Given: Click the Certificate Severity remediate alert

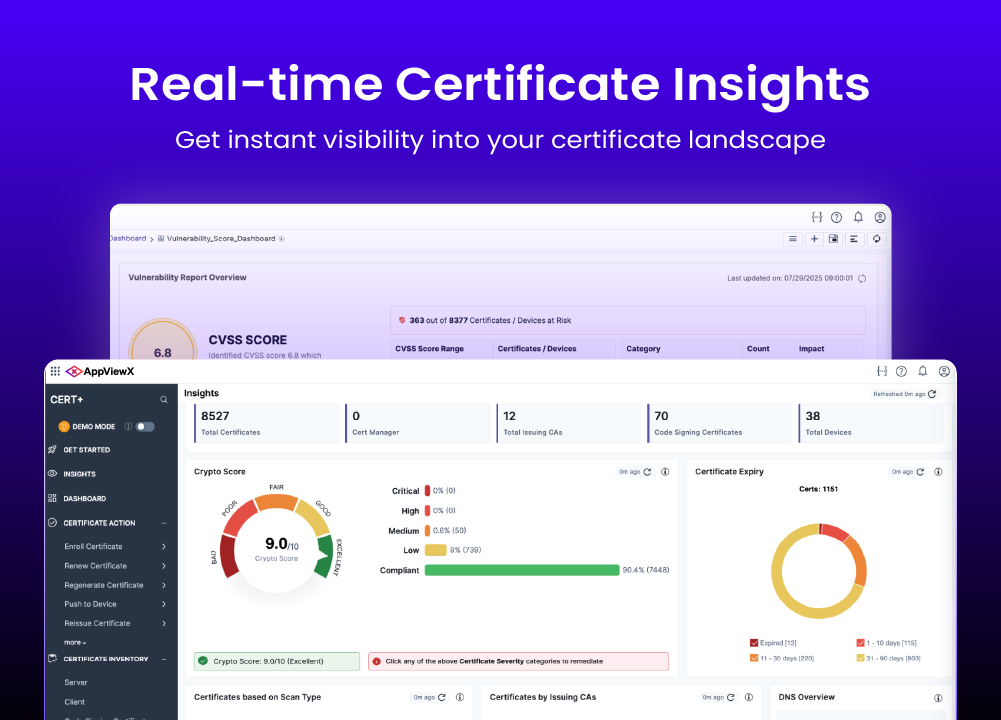Looking at the screenshot, I should 518,661.
